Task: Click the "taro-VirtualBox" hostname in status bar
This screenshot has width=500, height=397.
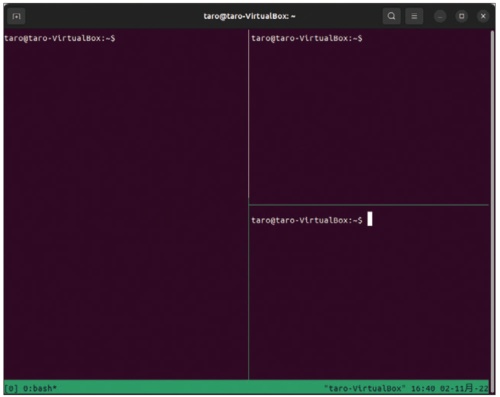Action: click(365, 388)
